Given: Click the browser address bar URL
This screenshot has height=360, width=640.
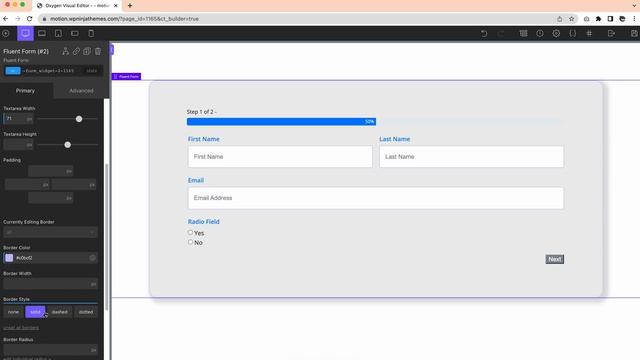Looking at the screenshot, I should (124, 19).
